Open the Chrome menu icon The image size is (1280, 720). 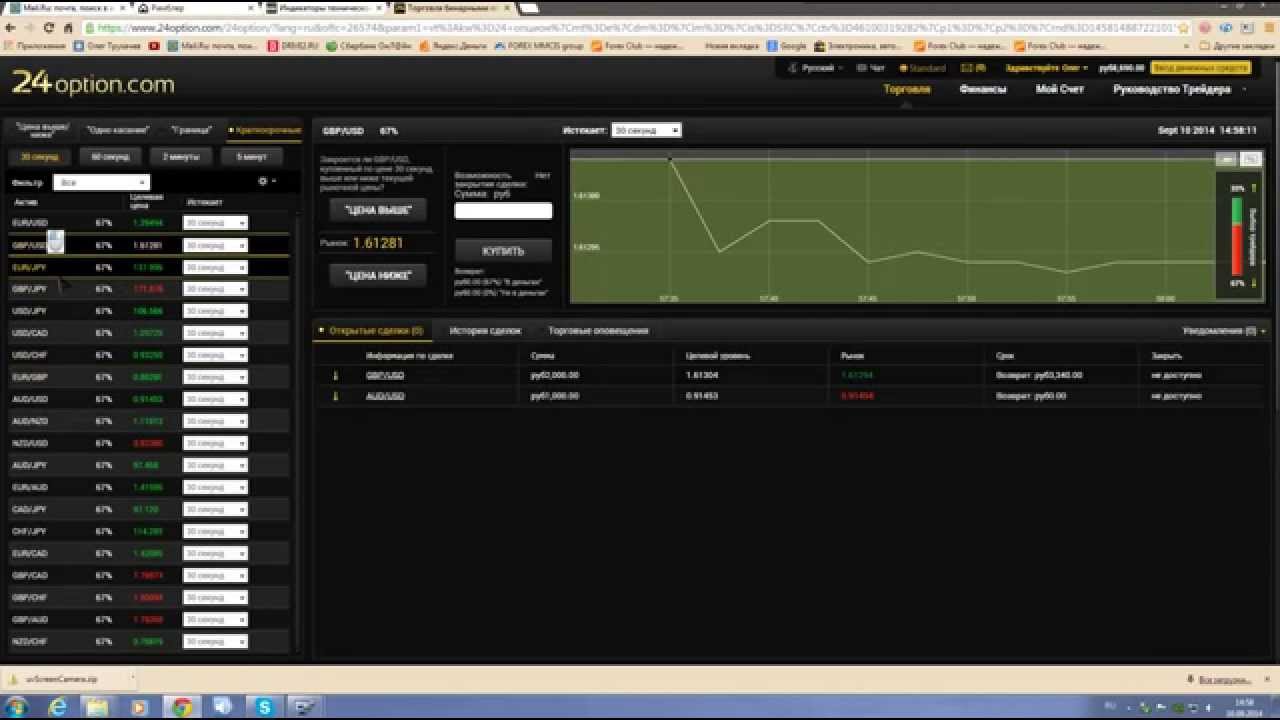1267,28
